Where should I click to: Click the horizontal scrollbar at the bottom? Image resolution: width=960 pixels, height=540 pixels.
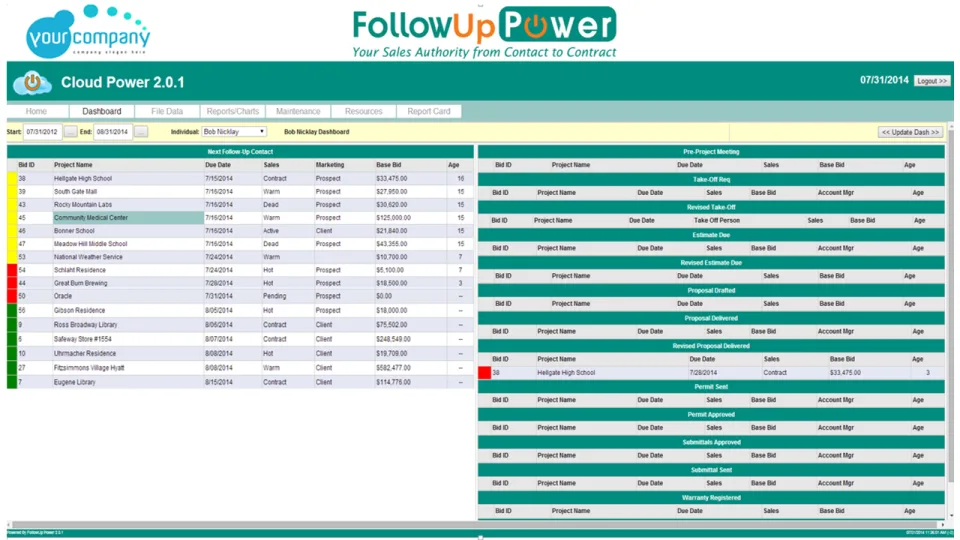[x=475, y=525]
